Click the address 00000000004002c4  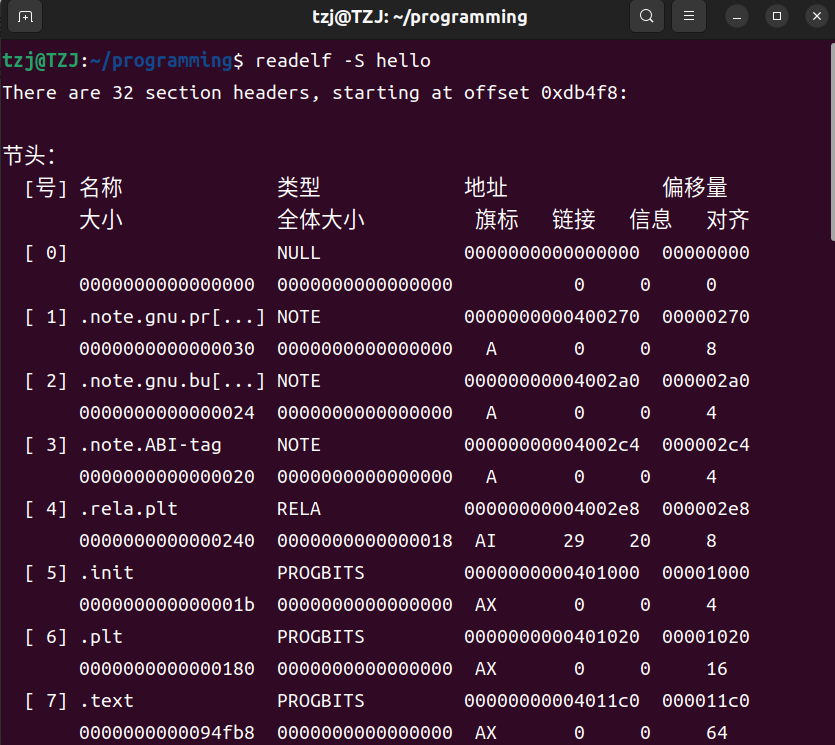click(x=552, y=445)
